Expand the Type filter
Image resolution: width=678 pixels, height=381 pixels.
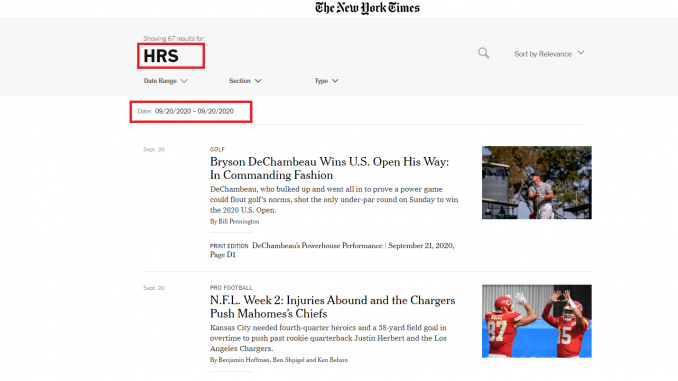(326, 81)
